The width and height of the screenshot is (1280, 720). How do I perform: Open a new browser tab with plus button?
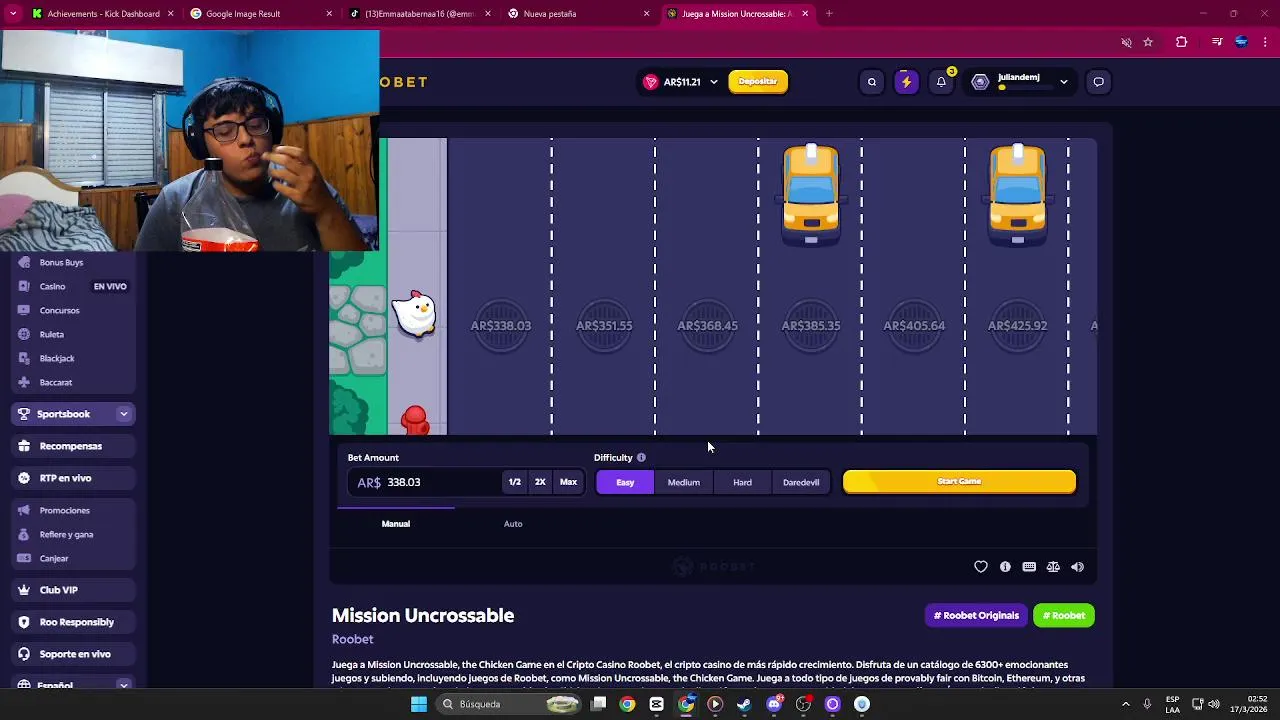point(829,14)
